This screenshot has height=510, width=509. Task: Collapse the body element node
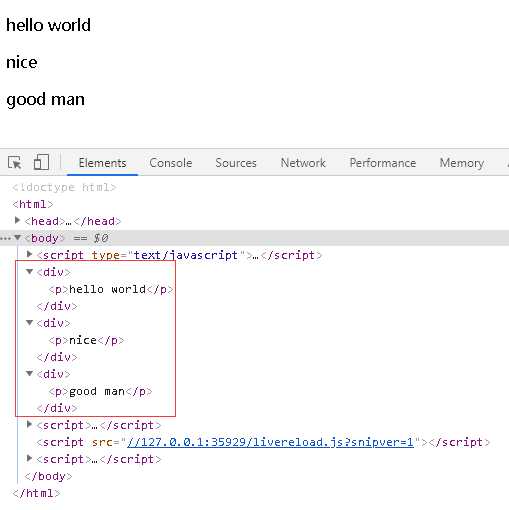pyautogui.click(x=17, y=238)
